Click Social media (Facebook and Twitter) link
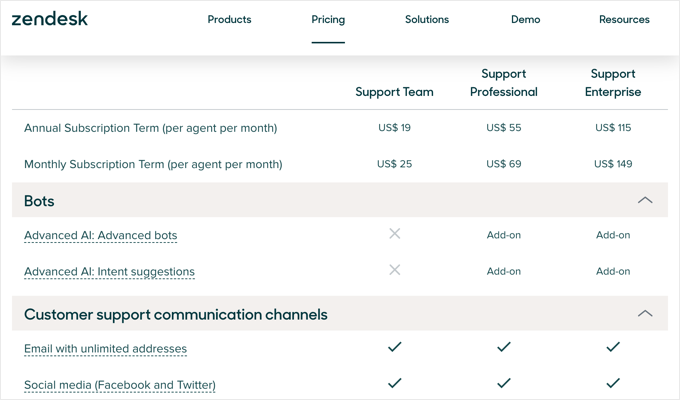 pyautogui.click(x=120, y=385)
